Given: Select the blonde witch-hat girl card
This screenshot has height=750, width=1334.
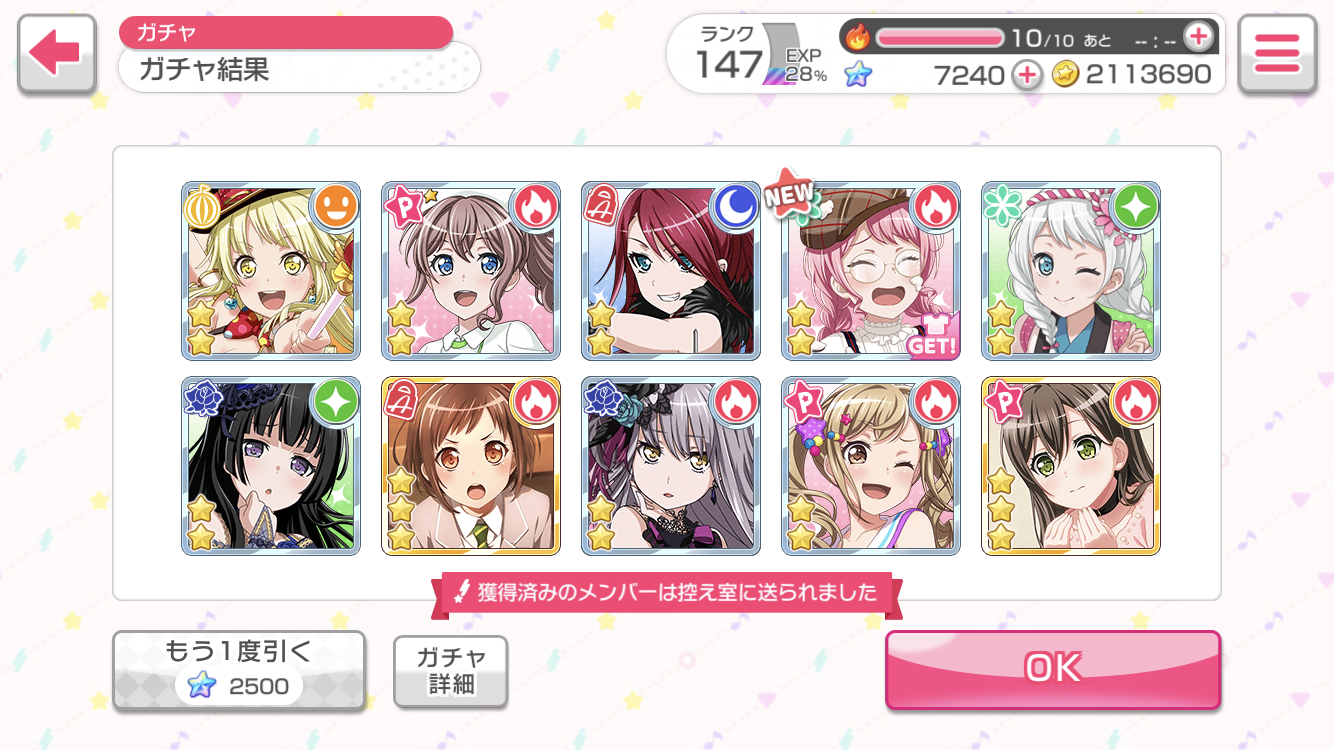Looking at the screenshot, I should tap(271, 271).
